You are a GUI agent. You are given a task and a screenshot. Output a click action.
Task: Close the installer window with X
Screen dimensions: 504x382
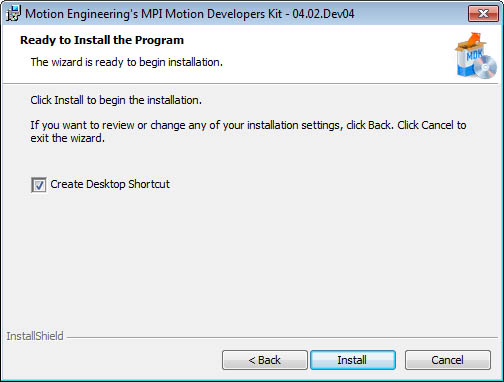[483, 13]
